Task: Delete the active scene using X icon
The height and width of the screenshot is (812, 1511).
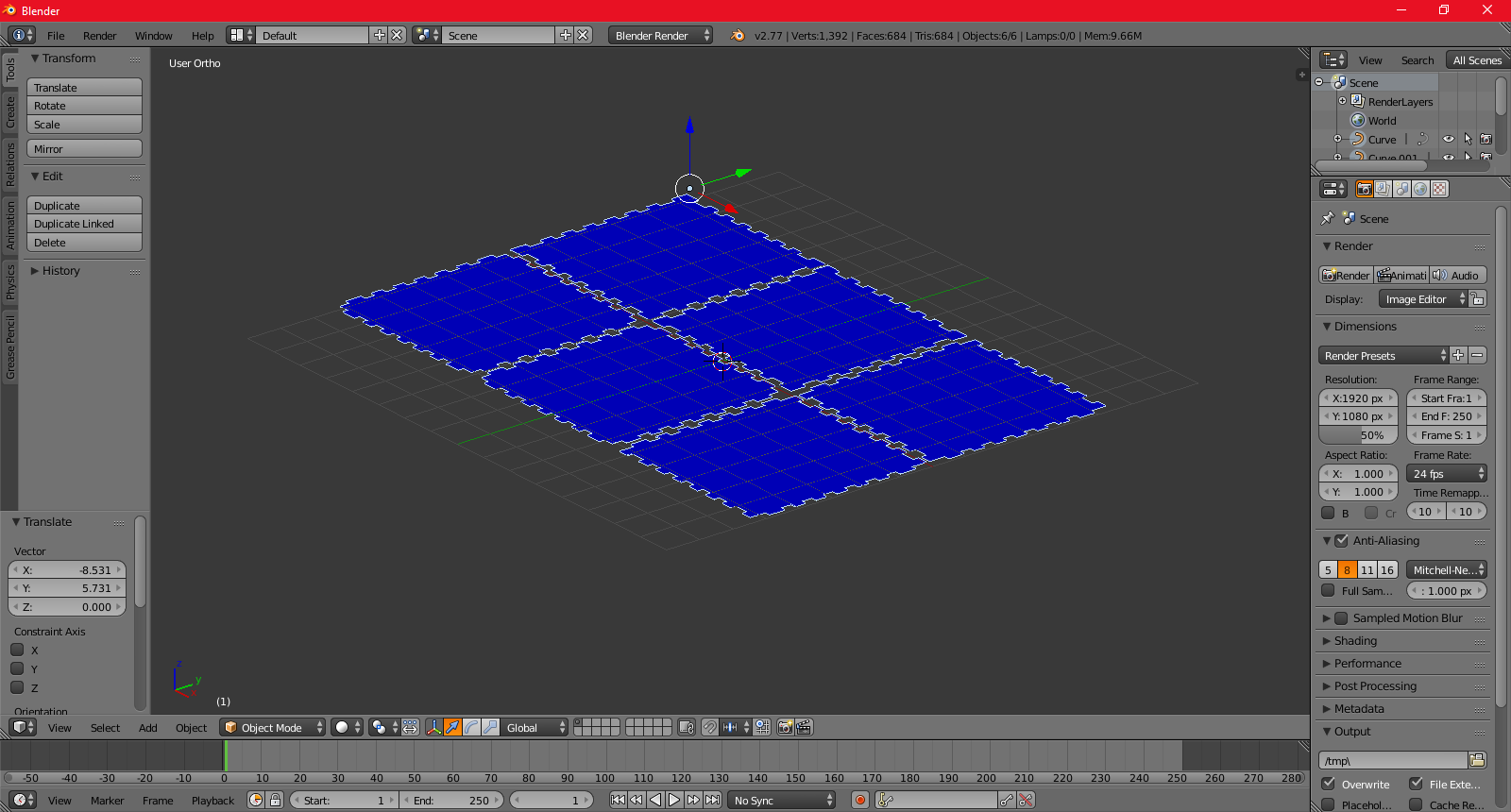Action: [583, 35]
